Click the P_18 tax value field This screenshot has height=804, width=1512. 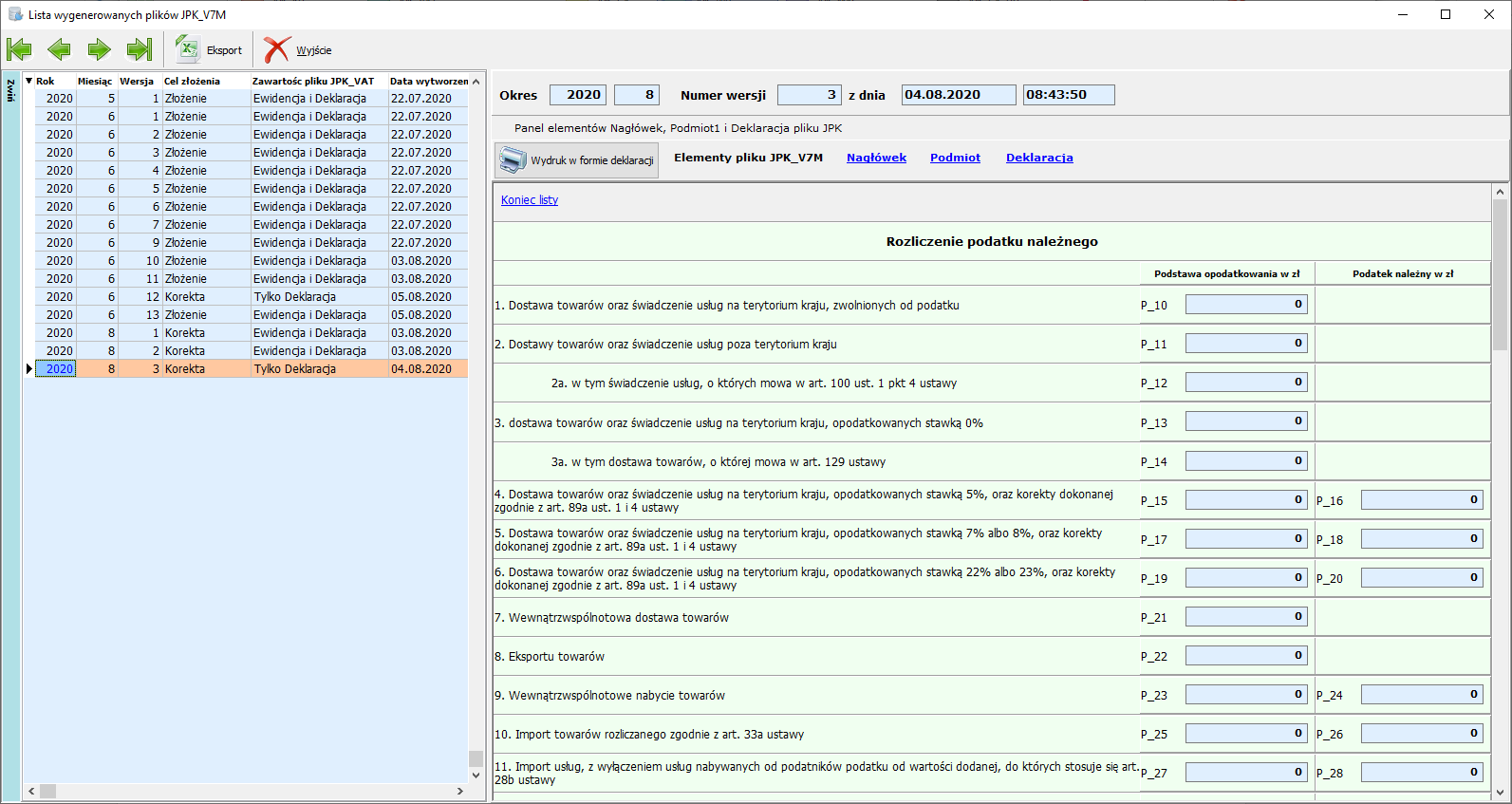(1422, 539)
